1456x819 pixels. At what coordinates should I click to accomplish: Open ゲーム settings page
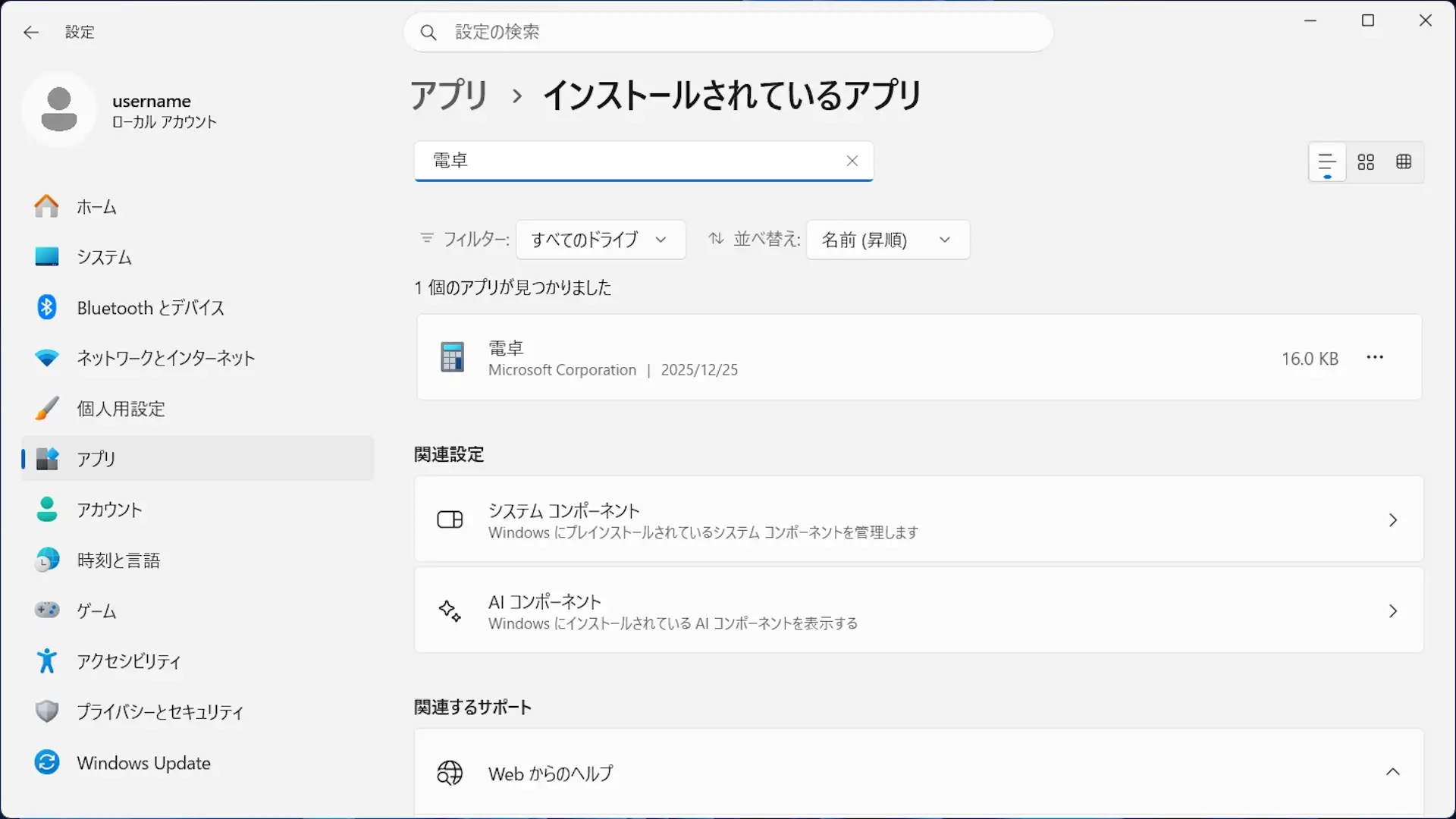click(198, 610)
